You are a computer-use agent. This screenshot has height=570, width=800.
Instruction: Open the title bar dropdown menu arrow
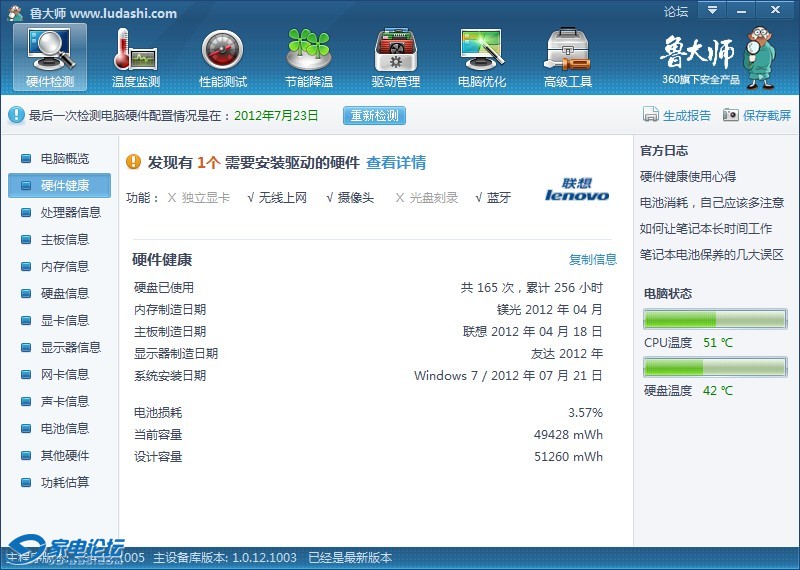pyautogui.click(x=712, y=11)
